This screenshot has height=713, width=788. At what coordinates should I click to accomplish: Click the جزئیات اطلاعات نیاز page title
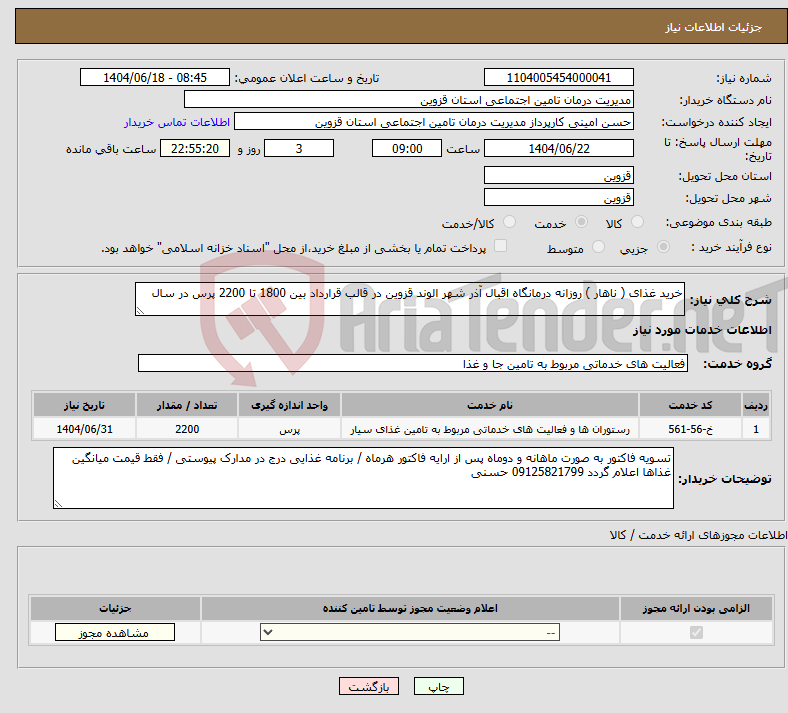(714, 27)
